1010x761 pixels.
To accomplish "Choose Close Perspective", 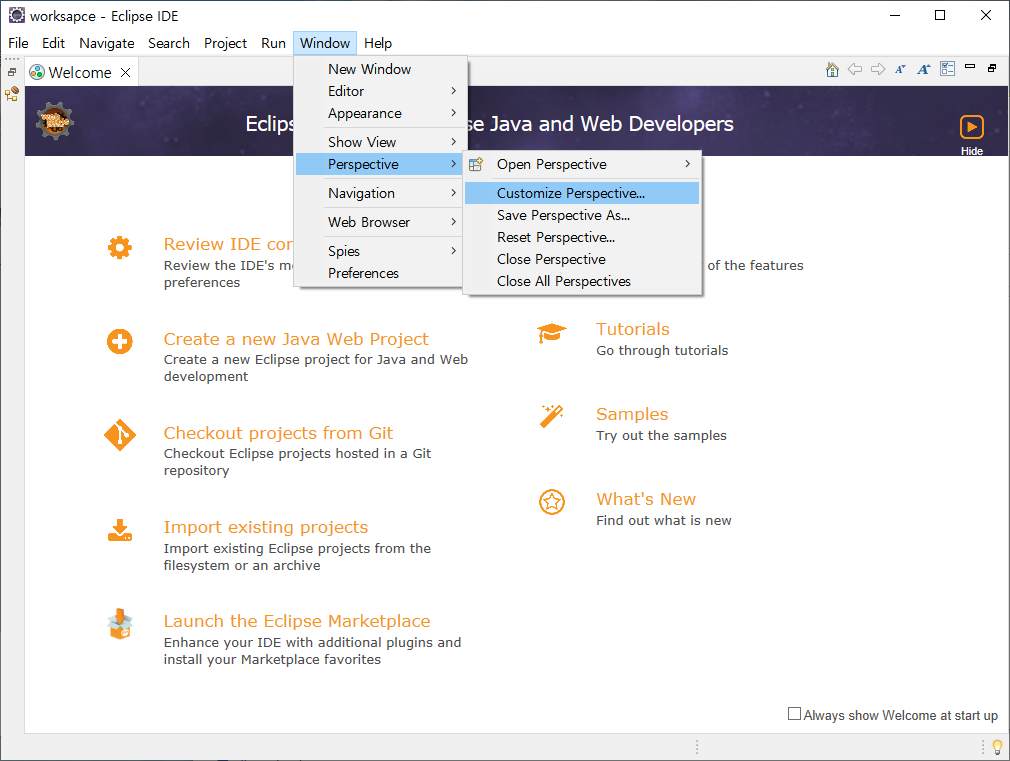I will pos(582,259).
